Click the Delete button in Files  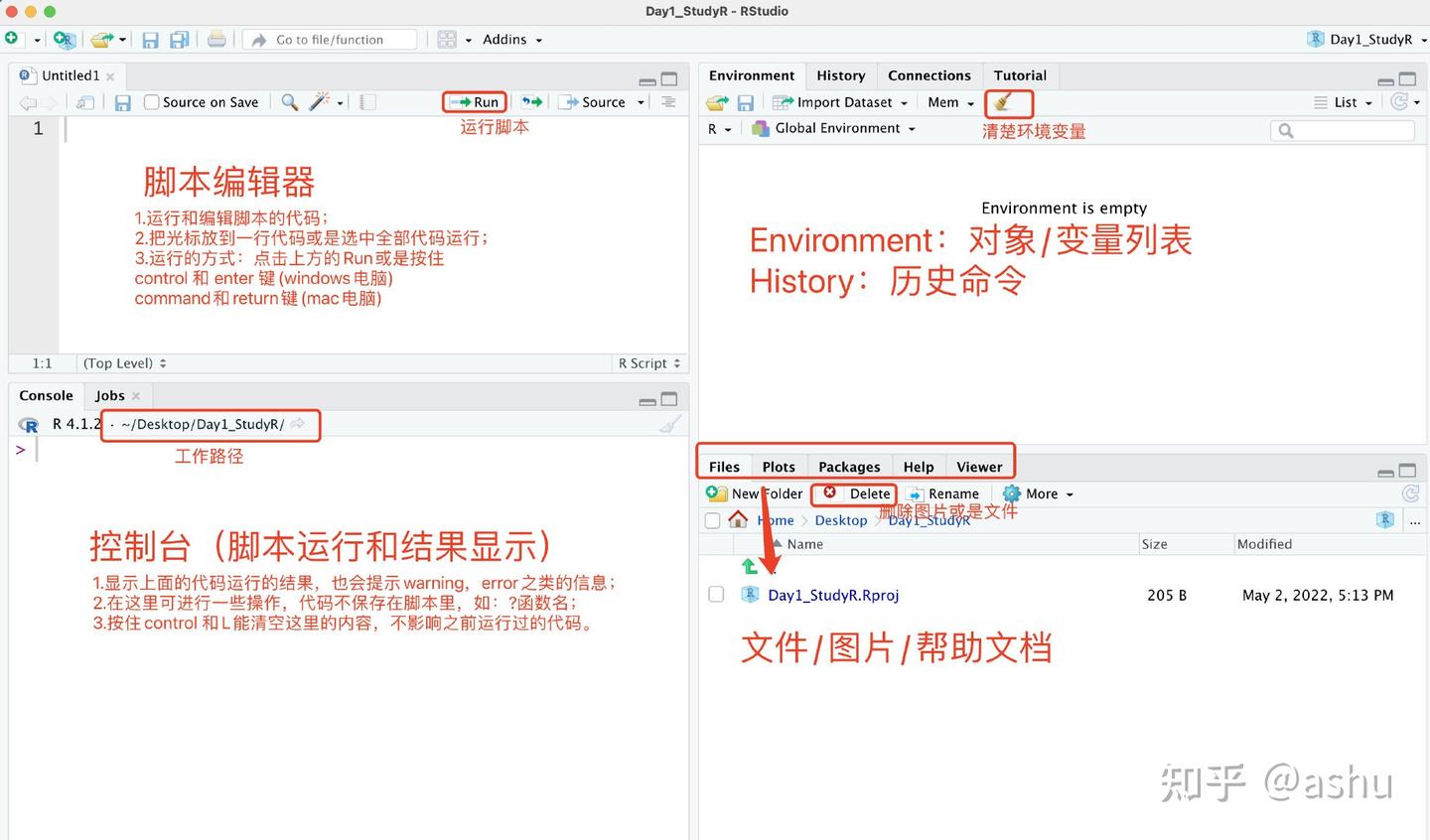click(x=856, y=493)
